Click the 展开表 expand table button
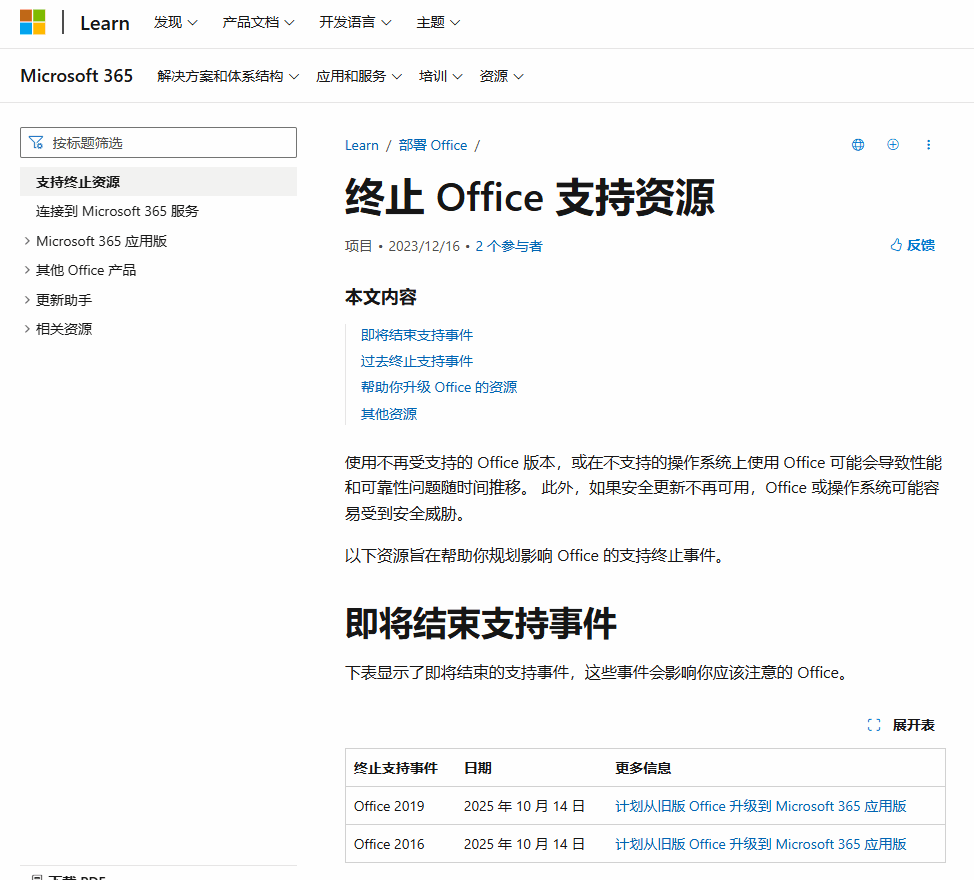Screen dimensions: 974x880 (901, 725)
